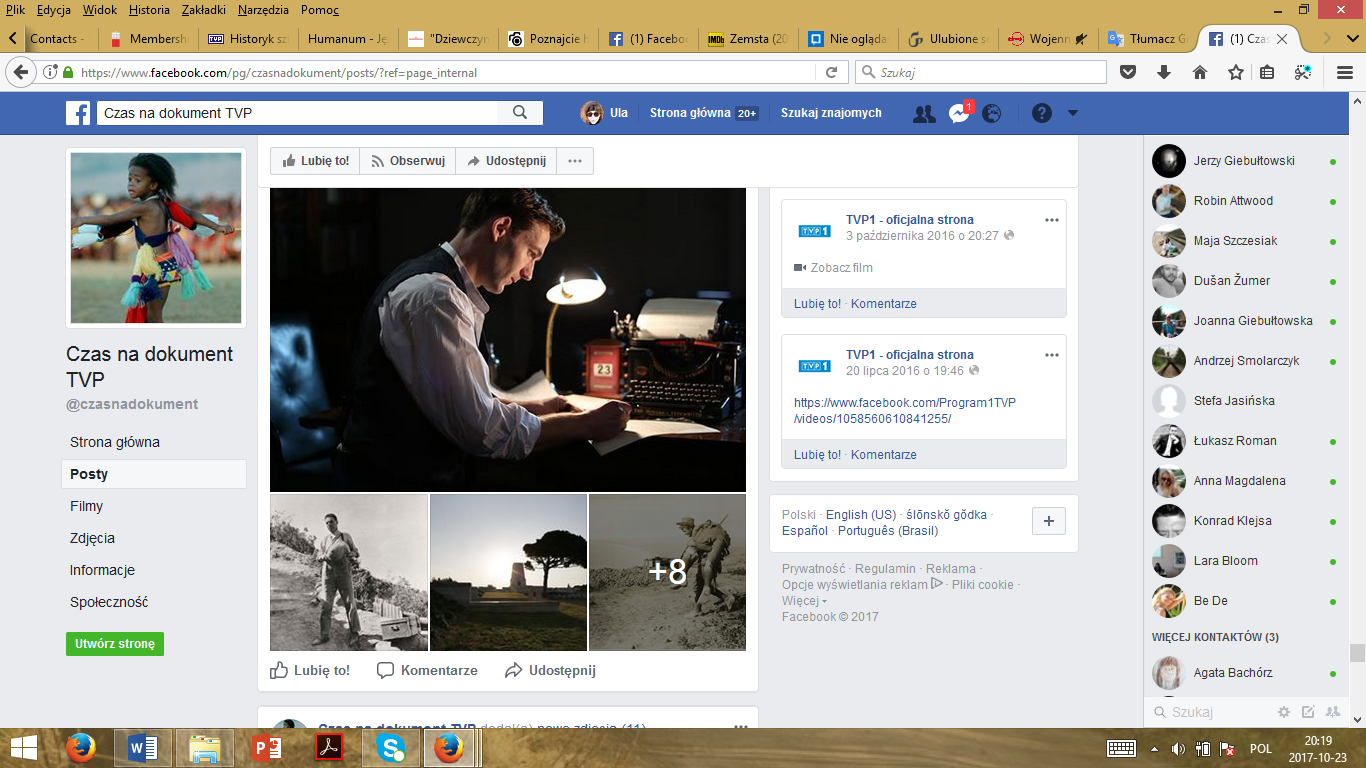Click the Lubię to! page button
This screenshot has height=768, width=1366.
pos(315,161)
